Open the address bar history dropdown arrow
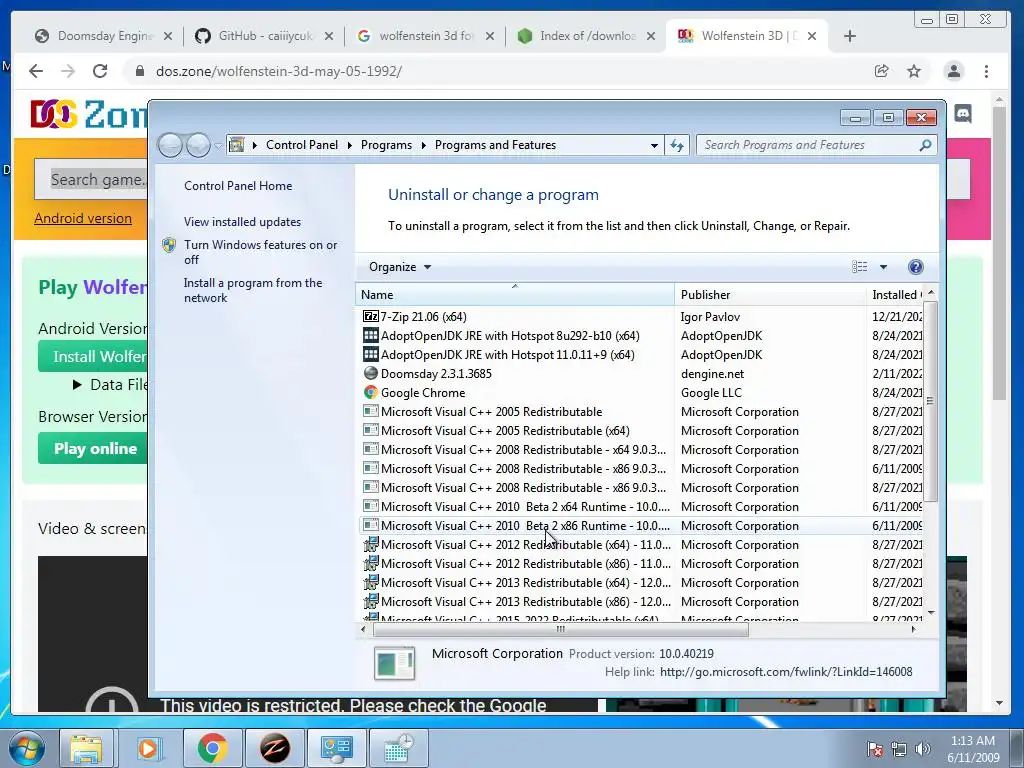 coord(654,146)
